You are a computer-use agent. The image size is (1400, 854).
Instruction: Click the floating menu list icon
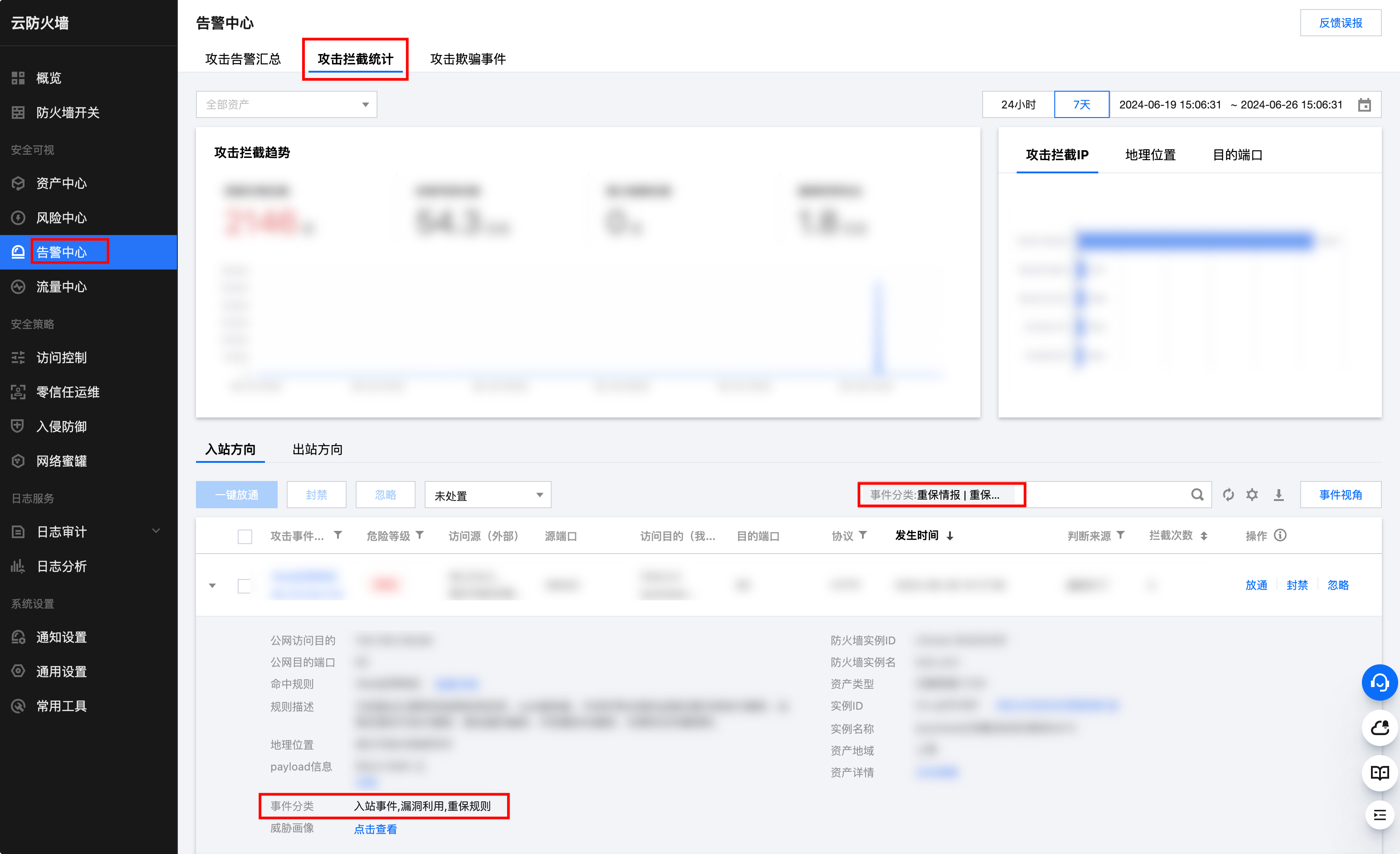point(1380,815)
